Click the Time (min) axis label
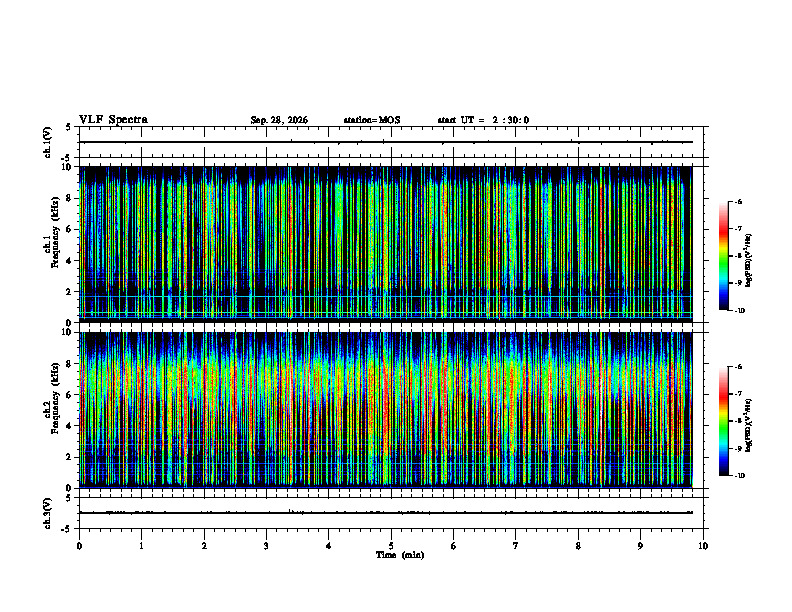Screen dimensions: 792x612 coord(400,555)
